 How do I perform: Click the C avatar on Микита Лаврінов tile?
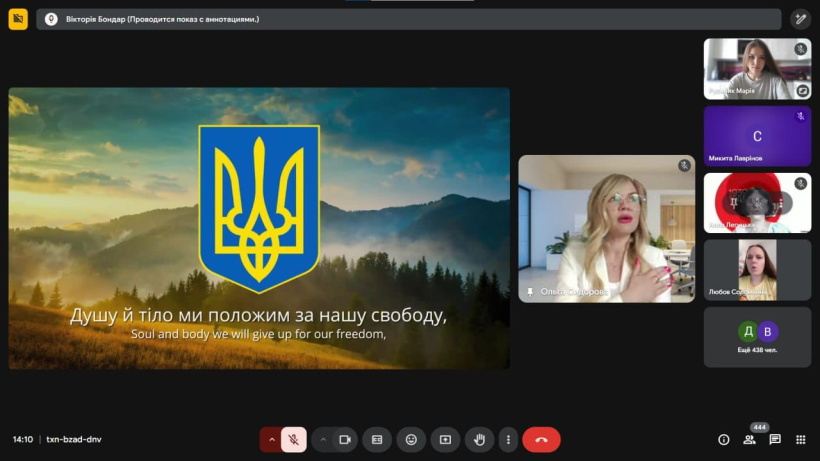[757, 136]
